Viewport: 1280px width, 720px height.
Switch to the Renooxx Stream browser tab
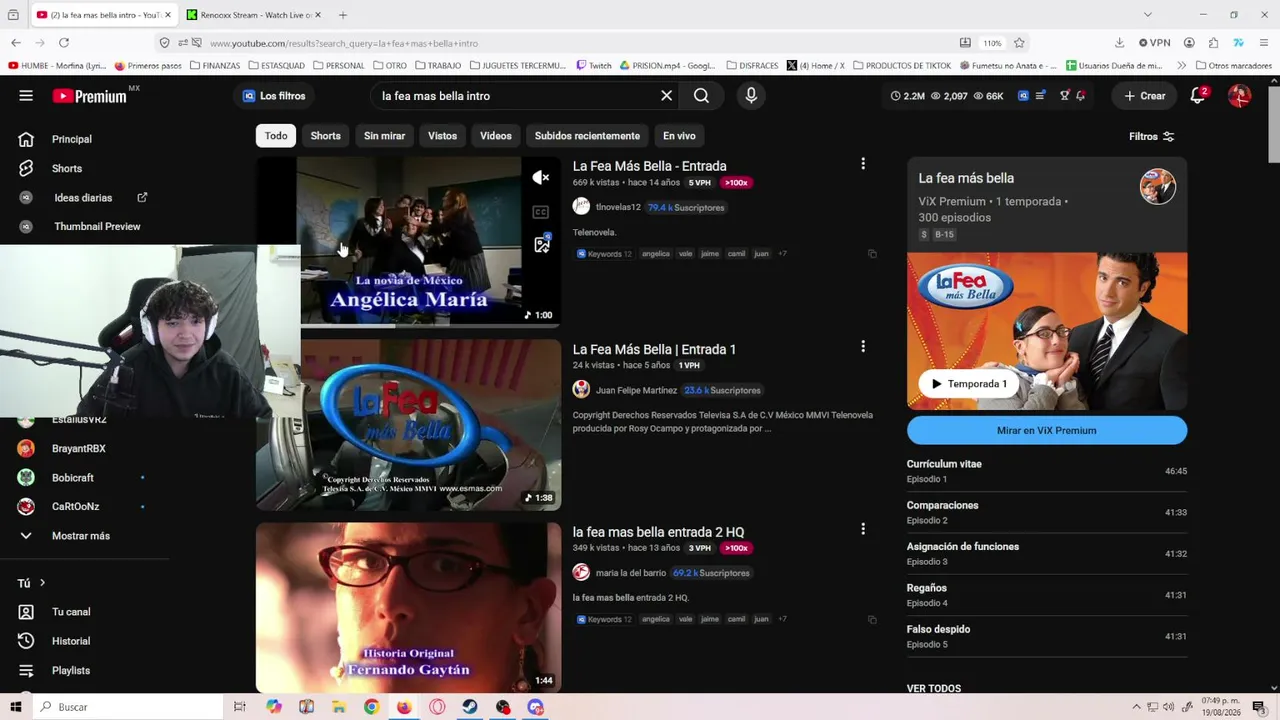point(255,15)
